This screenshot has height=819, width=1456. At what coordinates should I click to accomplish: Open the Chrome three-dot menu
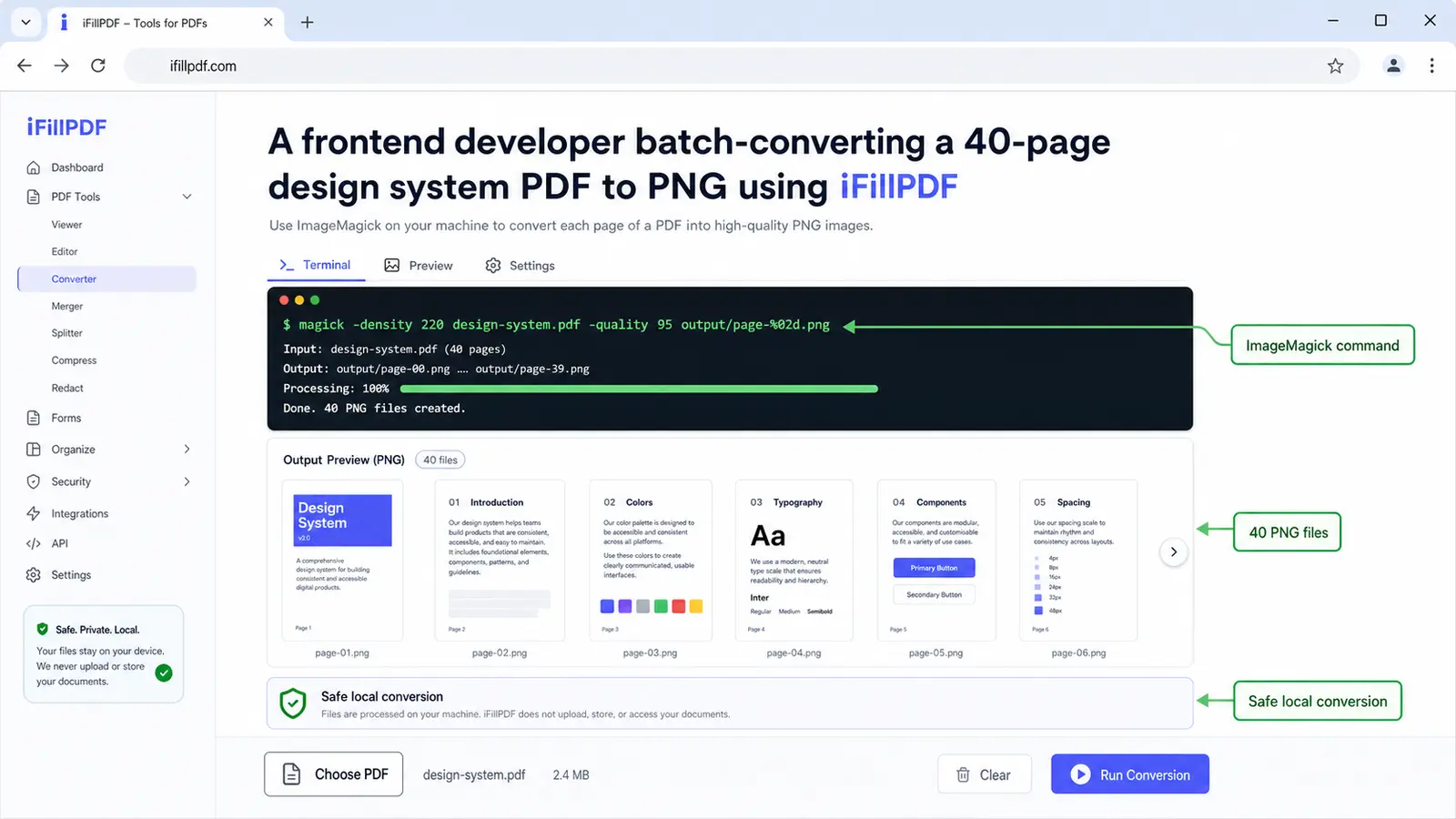(1431, 66)
